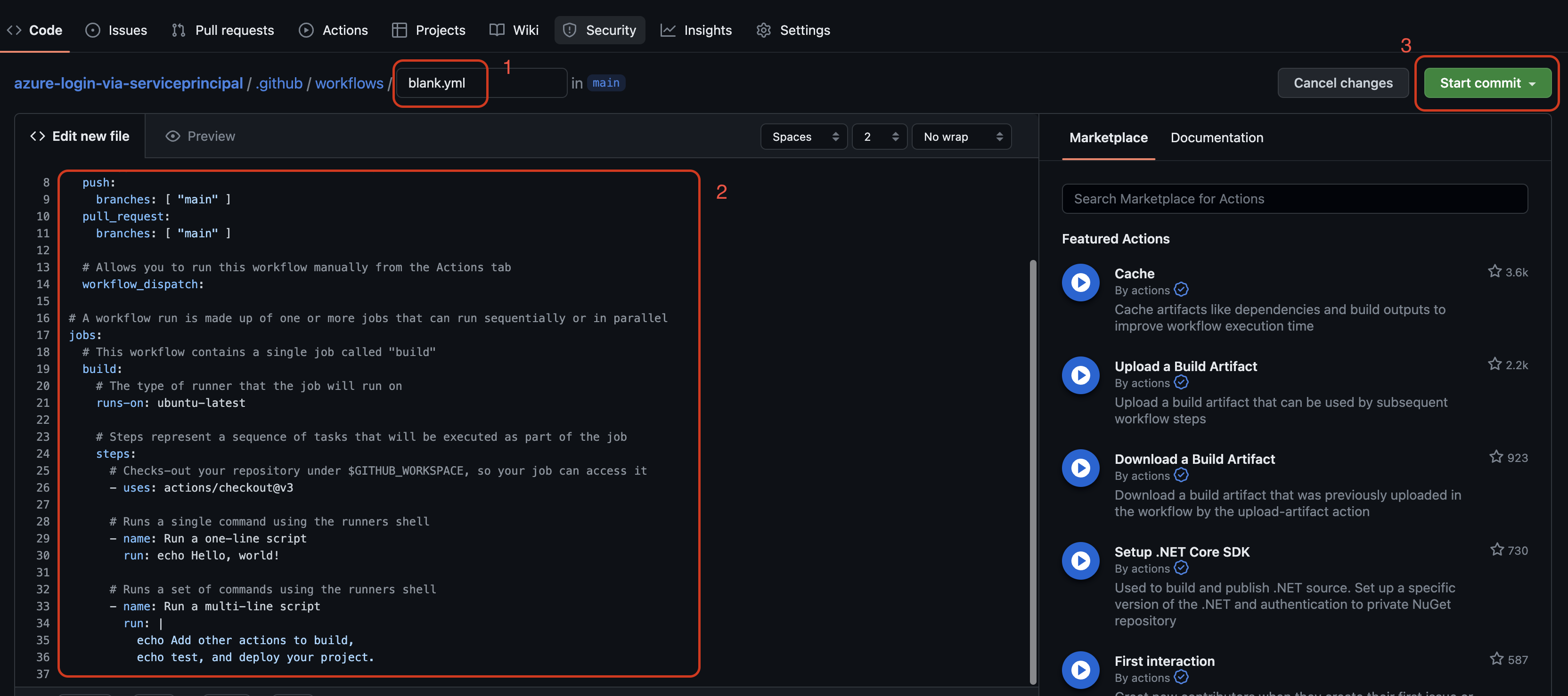1568x696 pixels.
Task: Select the Marketplace tab
Action: tap(1109, 138)
